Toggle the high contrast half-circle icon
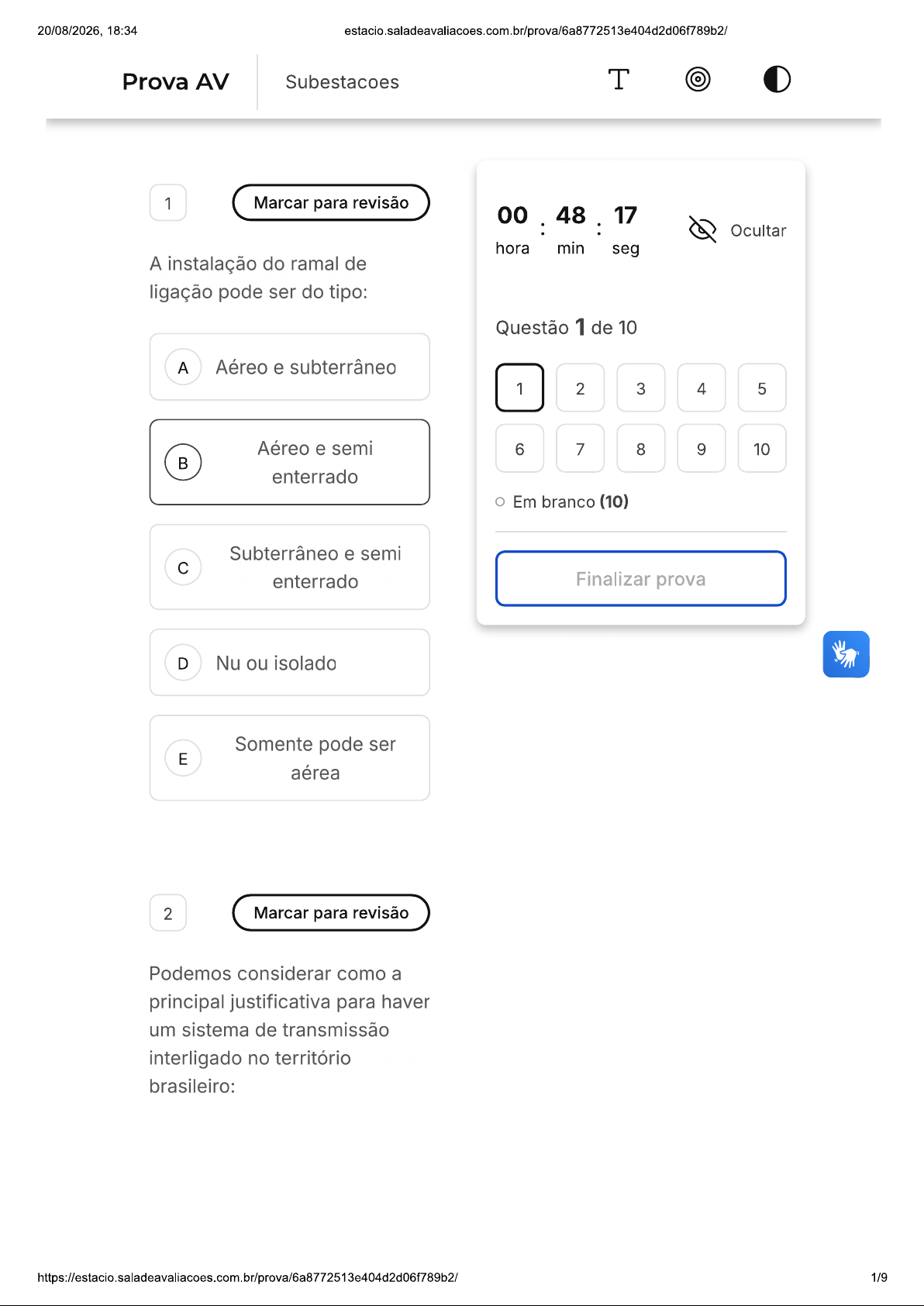 777,79
